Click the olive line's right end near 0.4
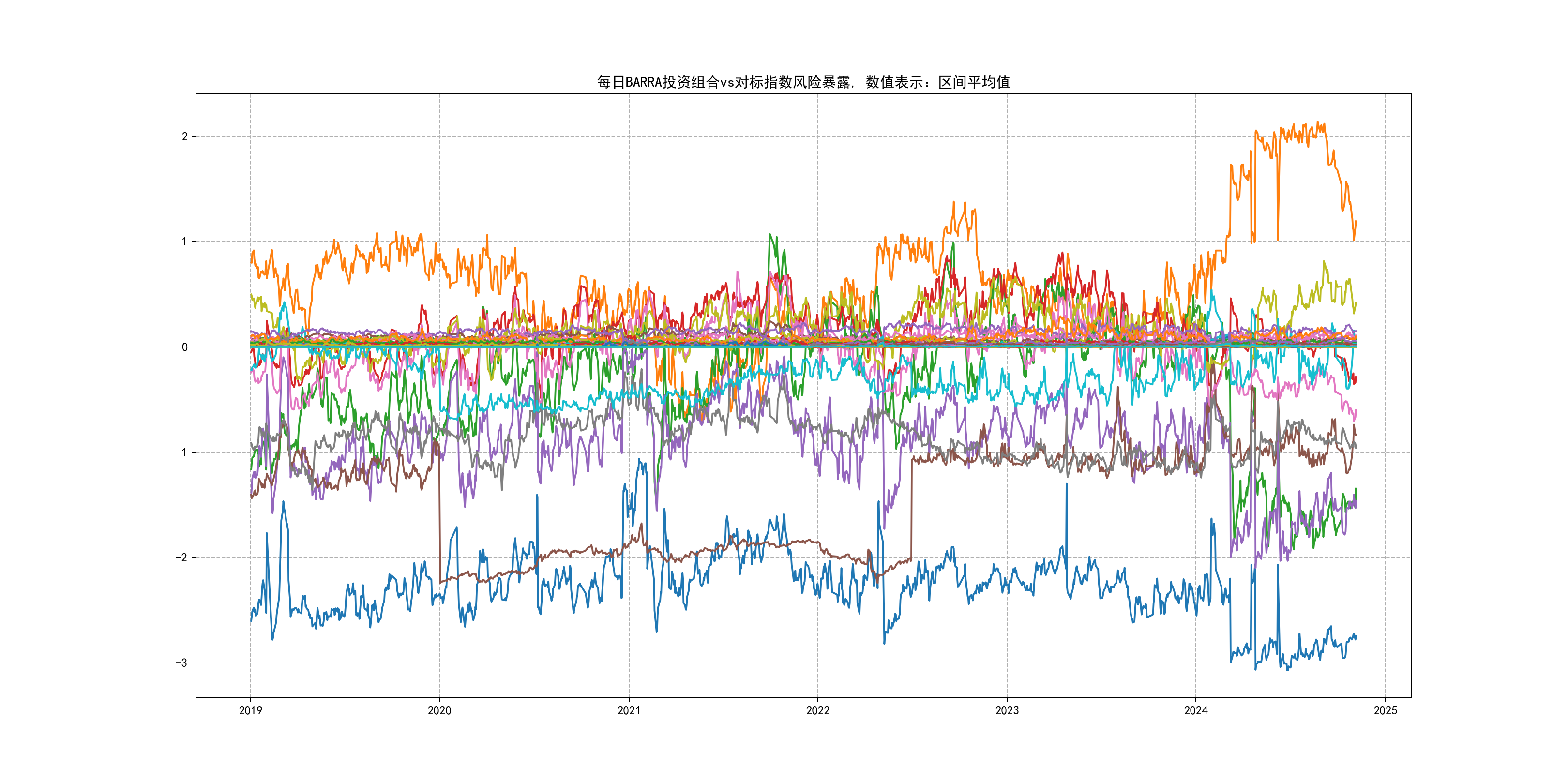Image resolution: width=1568 pixels, height=784 pixels. pos(1355,304)
